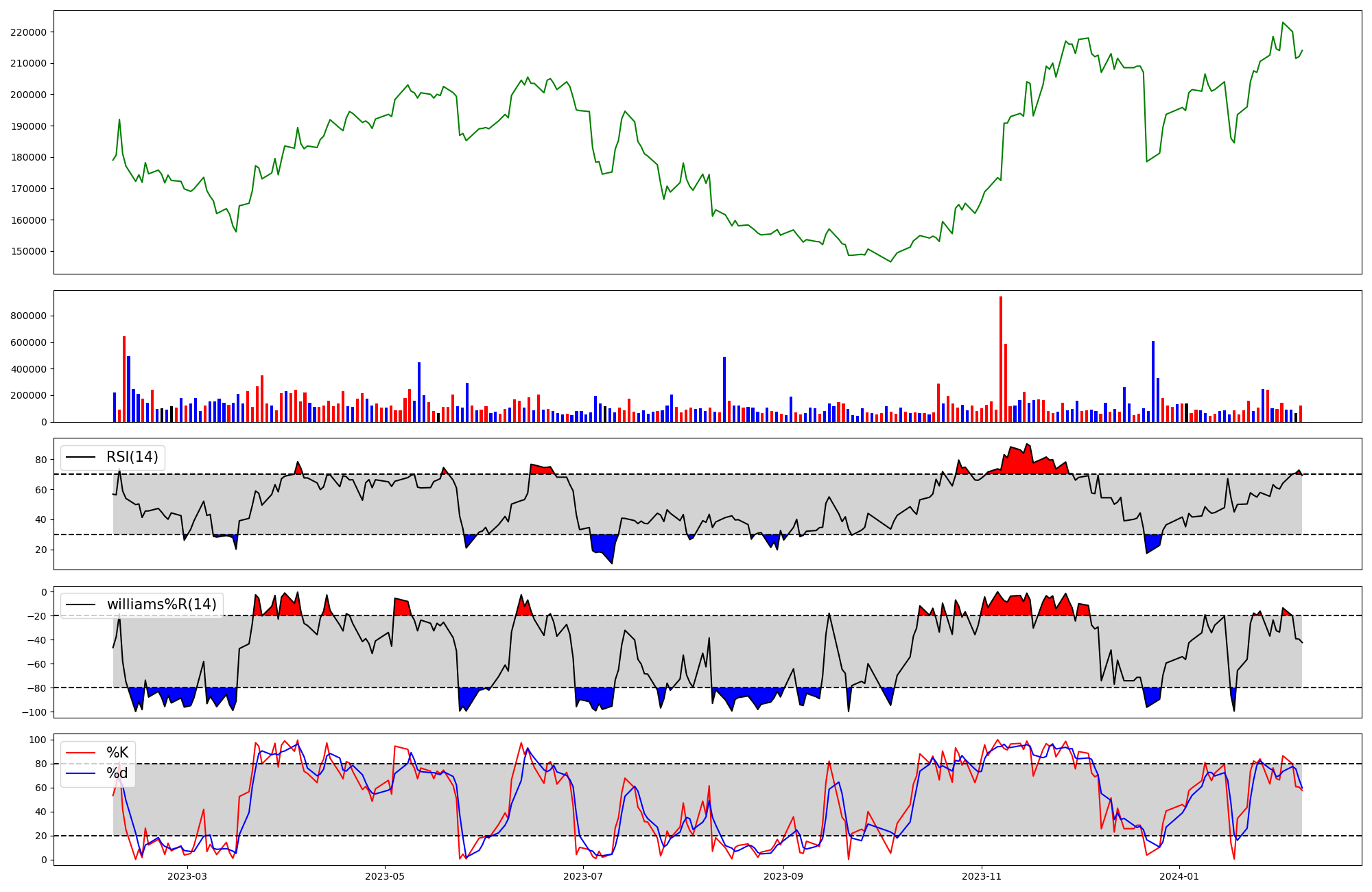Click the %d legend entry text

click(x=117, y=774)
